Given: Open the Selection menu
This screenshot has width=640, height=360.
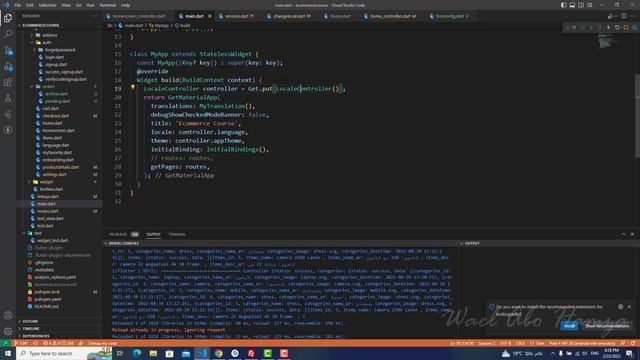Looking at the screenshot, I should 47,5.
